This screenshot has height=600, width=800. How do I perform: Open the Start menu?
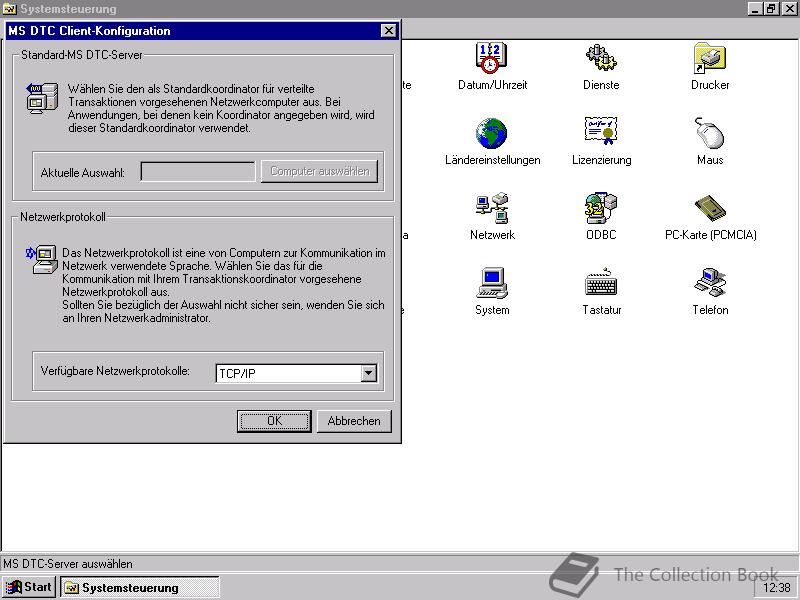coord(29,587)
